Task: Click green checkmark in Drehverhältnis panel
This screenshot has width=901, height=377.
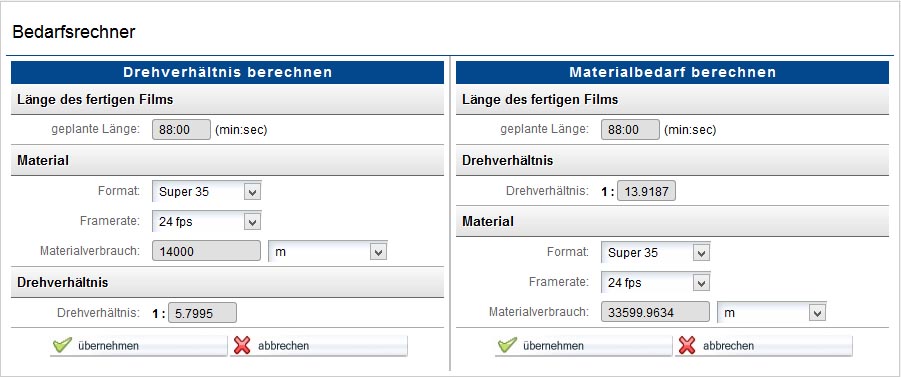Action: point(62,345)
